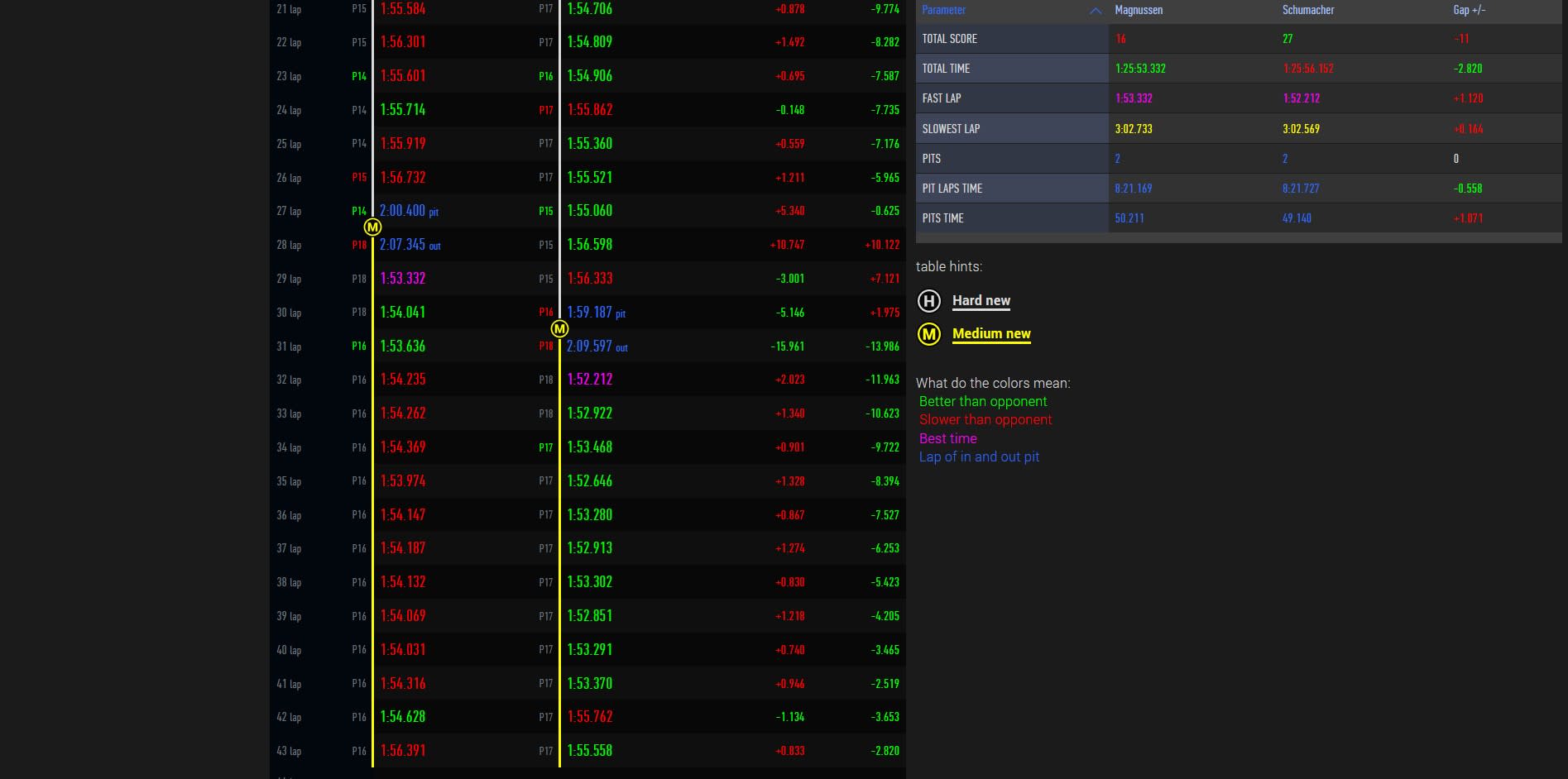
Task: Click the Schumacher column header
Action: tap(1308, 10)
